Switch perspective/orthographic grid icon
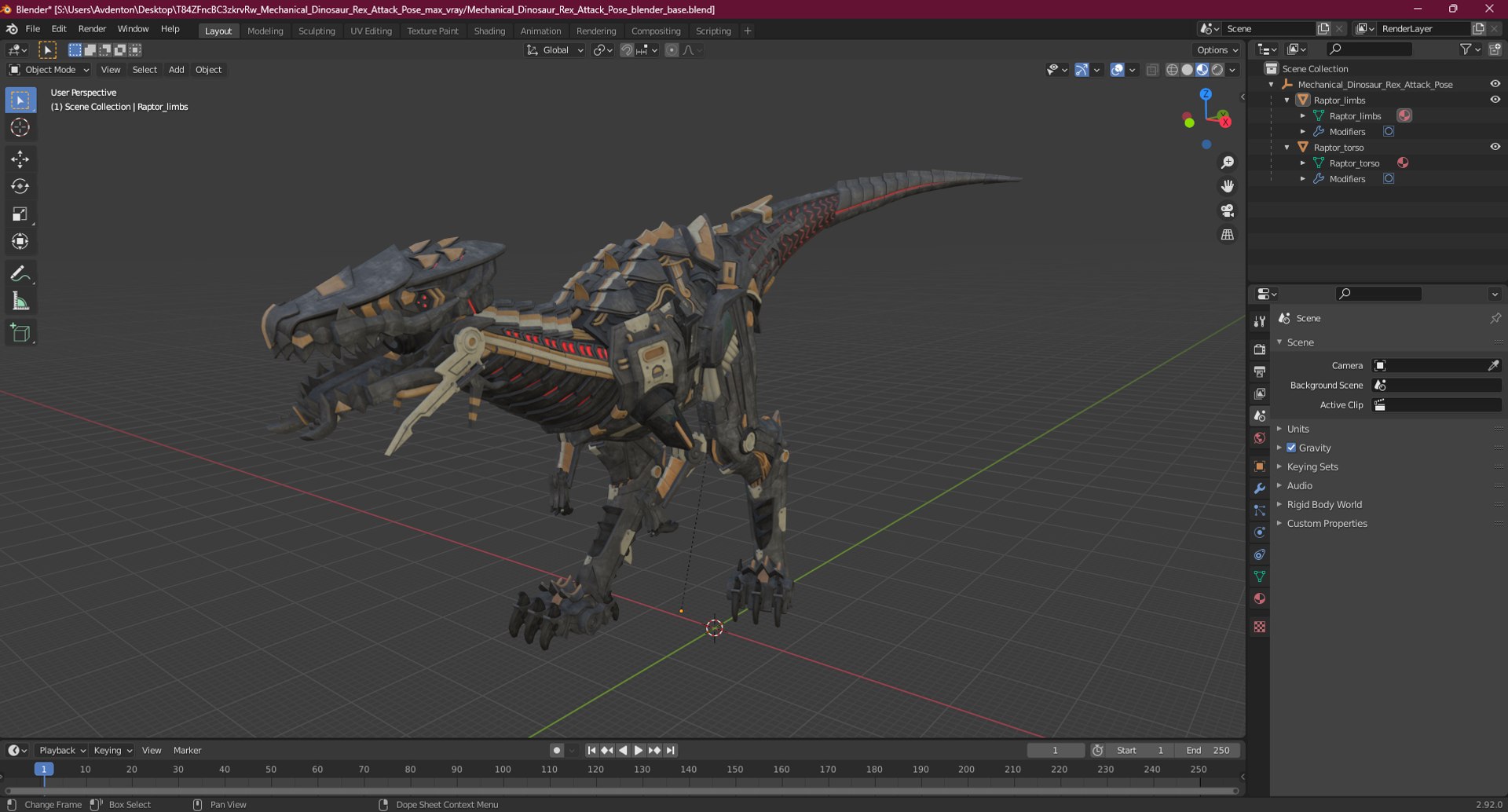Viewport: 1508px width, 812px height. click(1227, 235)
